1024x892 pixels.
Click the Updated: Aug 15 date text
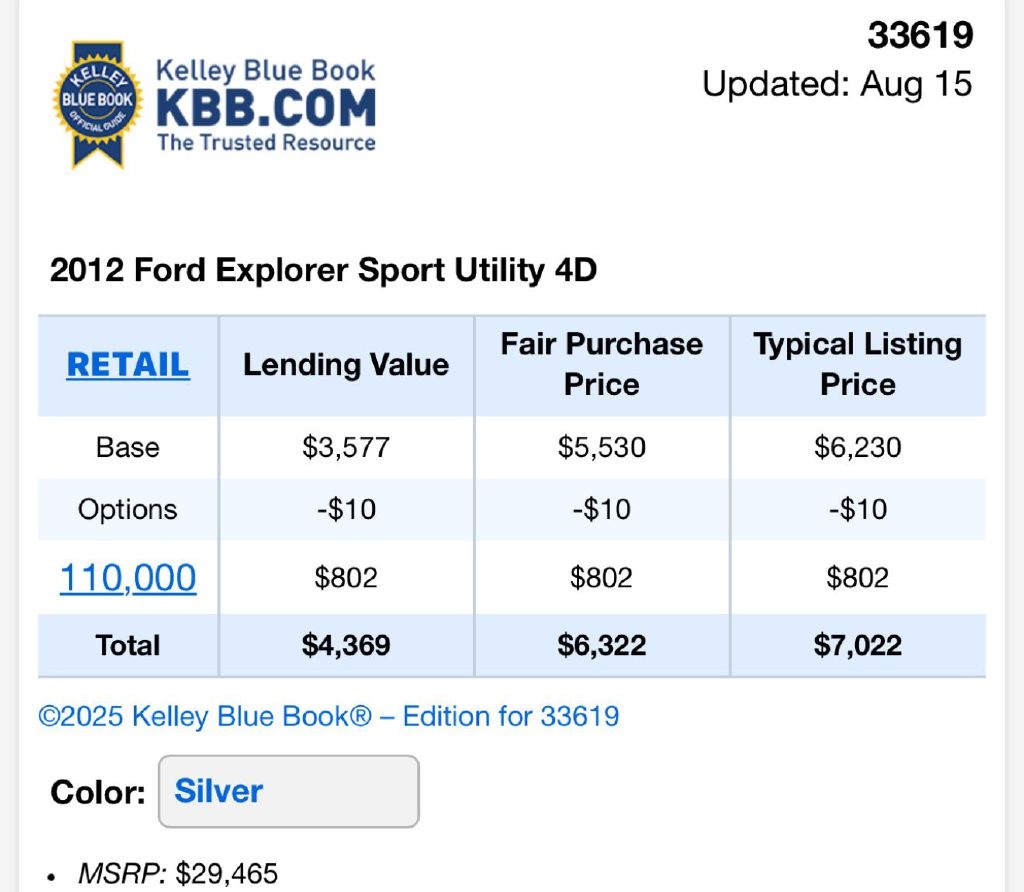point(837,84)
